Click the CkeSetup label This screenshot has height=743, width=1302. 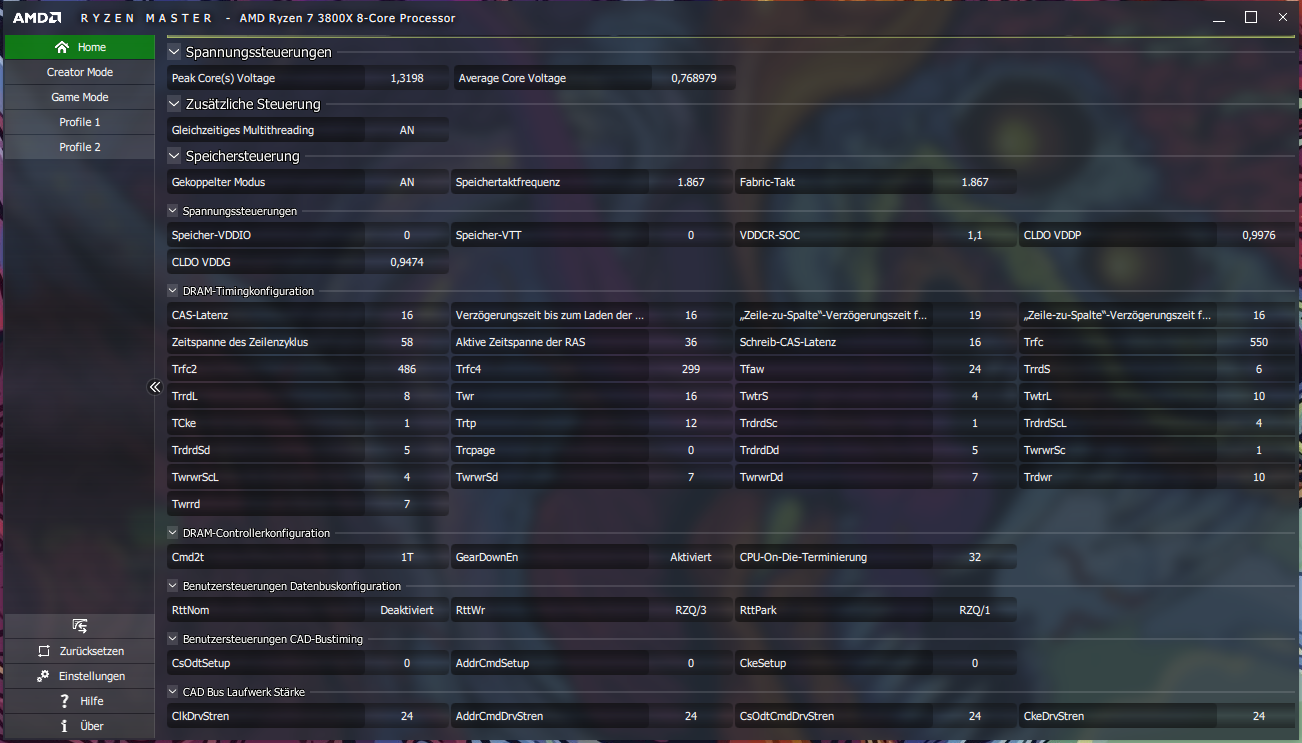763,663
